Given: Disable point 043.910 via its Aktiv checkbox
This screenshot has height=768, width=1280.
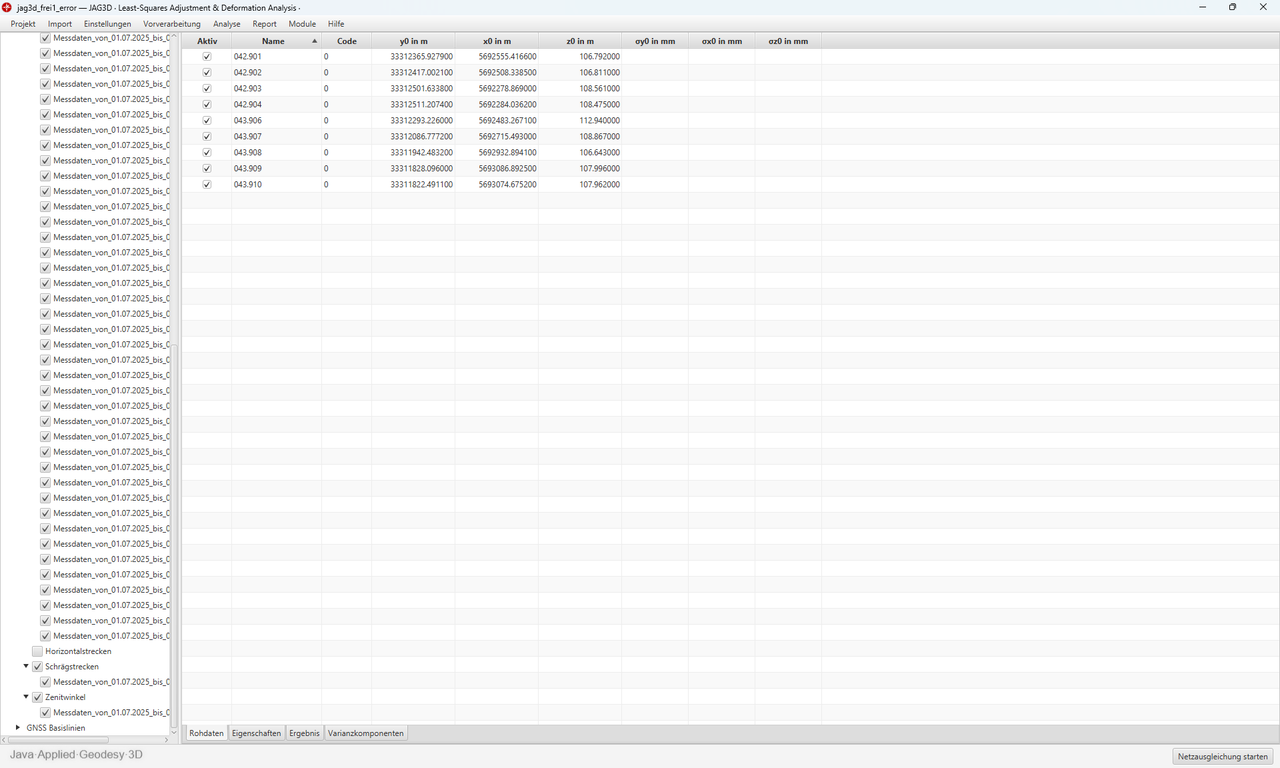Looking at the screenshot, I should click(207, 185).
